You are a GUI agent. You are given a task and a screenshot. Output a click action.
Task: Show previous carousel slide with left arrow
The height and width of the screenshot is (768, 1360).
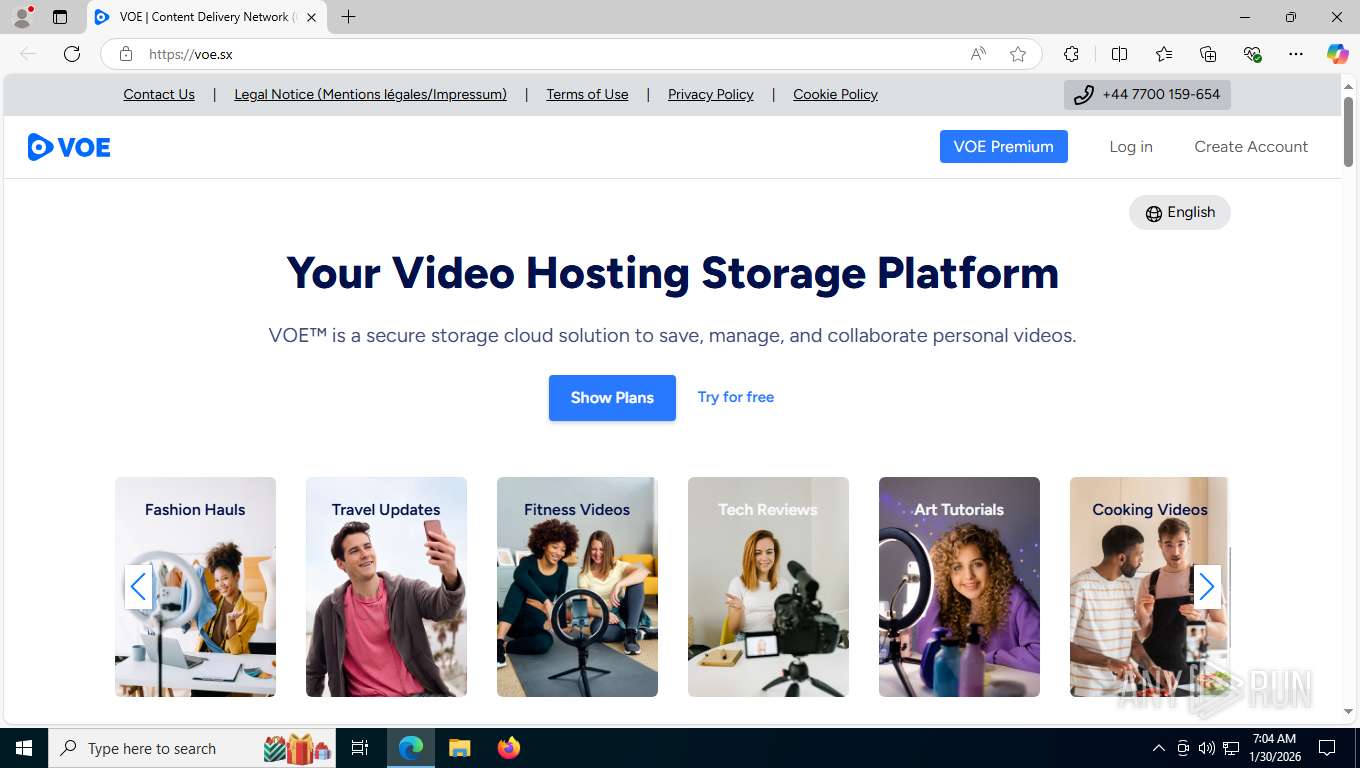(138, 587)
